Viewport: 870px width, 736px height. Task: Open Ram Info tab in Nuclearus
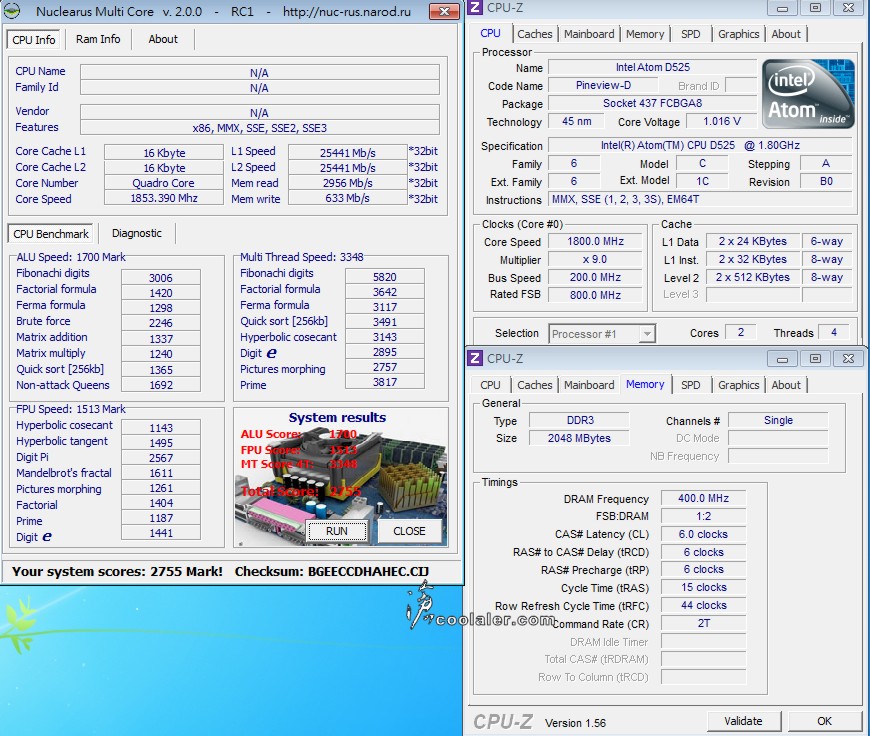click(98, 39)
